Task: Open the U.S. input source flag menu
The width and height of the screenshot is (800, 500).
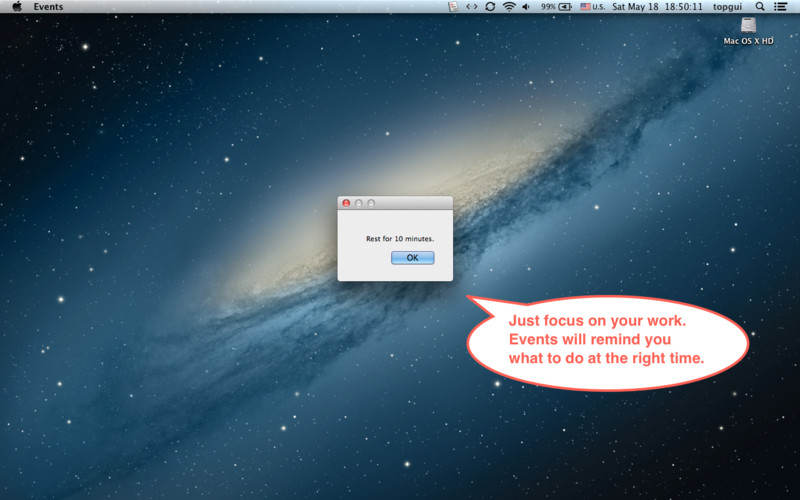Action: coord(592,7)
